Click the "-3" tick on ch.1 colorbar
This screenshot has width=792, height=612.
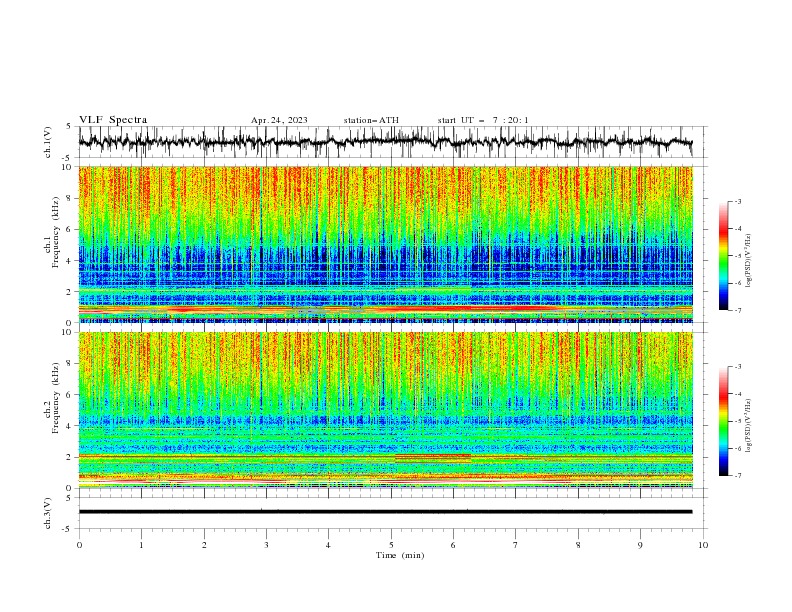point(738,201)
